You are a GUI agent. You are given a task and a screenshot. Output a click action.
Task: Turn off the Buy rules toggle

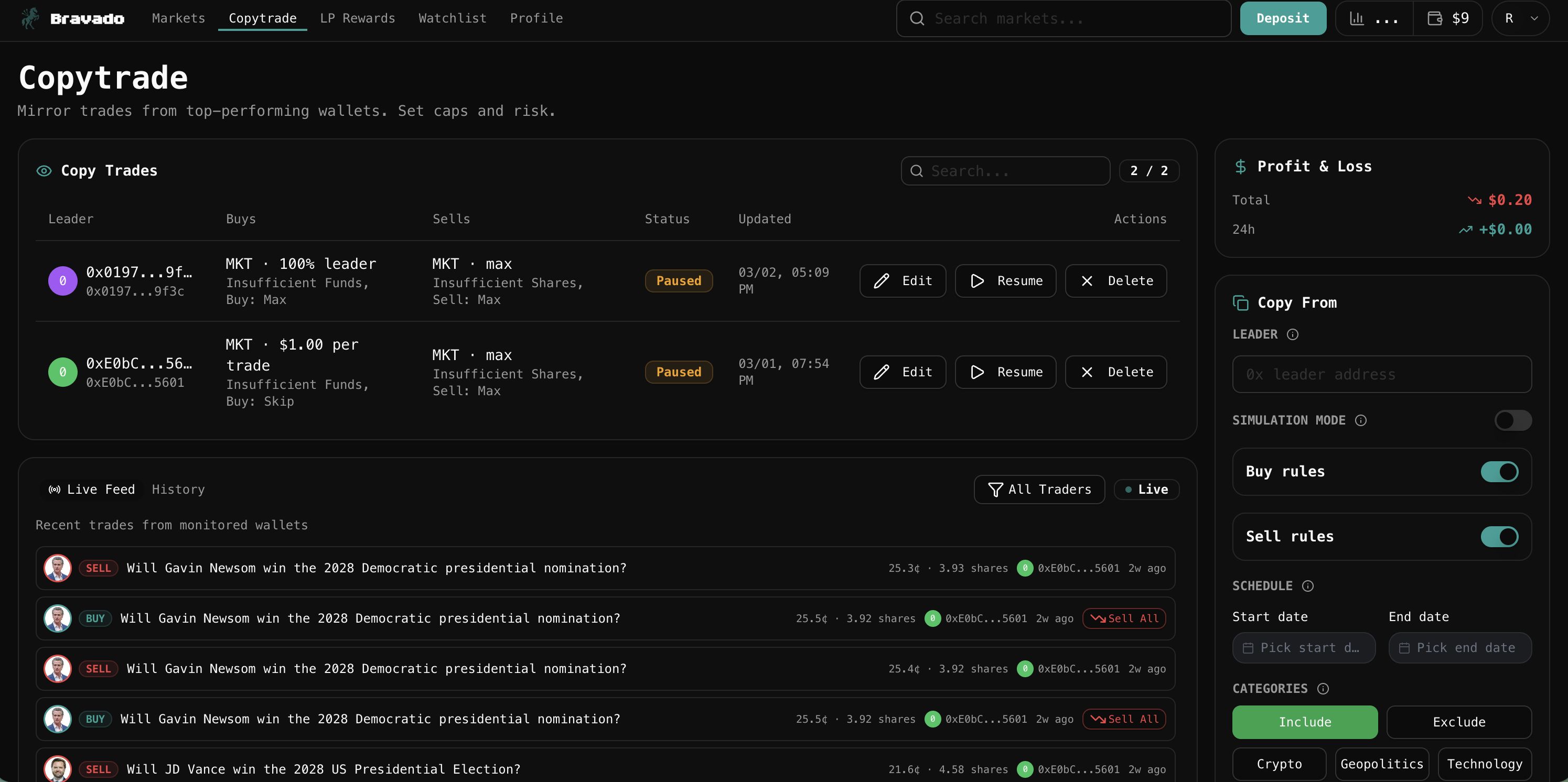[1499, 472]
